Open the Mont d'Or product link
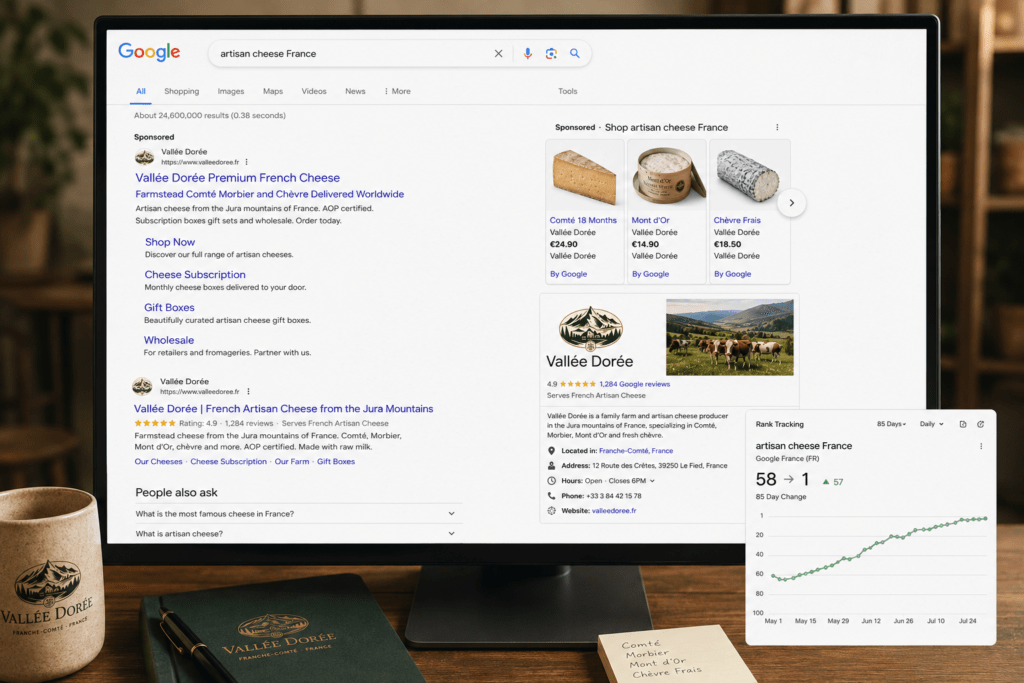Image resolution: width=1024 pixels, height=683 pixels. point(650,220)
